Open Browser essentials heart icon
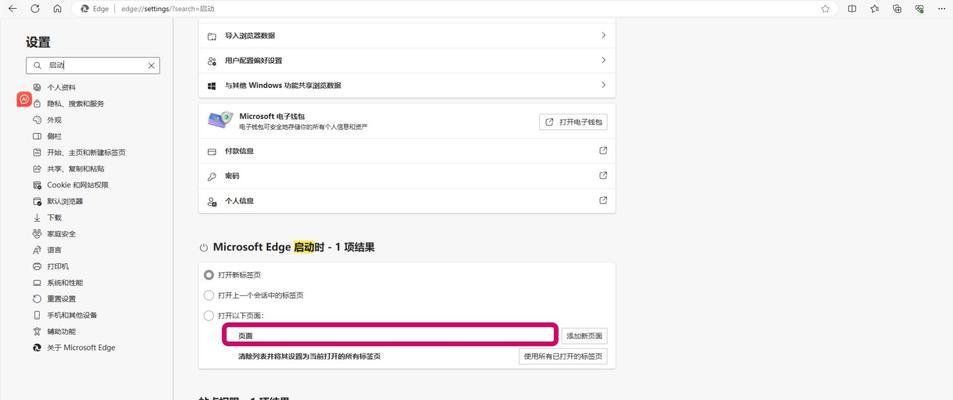This screenshot has height=400, width=953. click(920, 9)
